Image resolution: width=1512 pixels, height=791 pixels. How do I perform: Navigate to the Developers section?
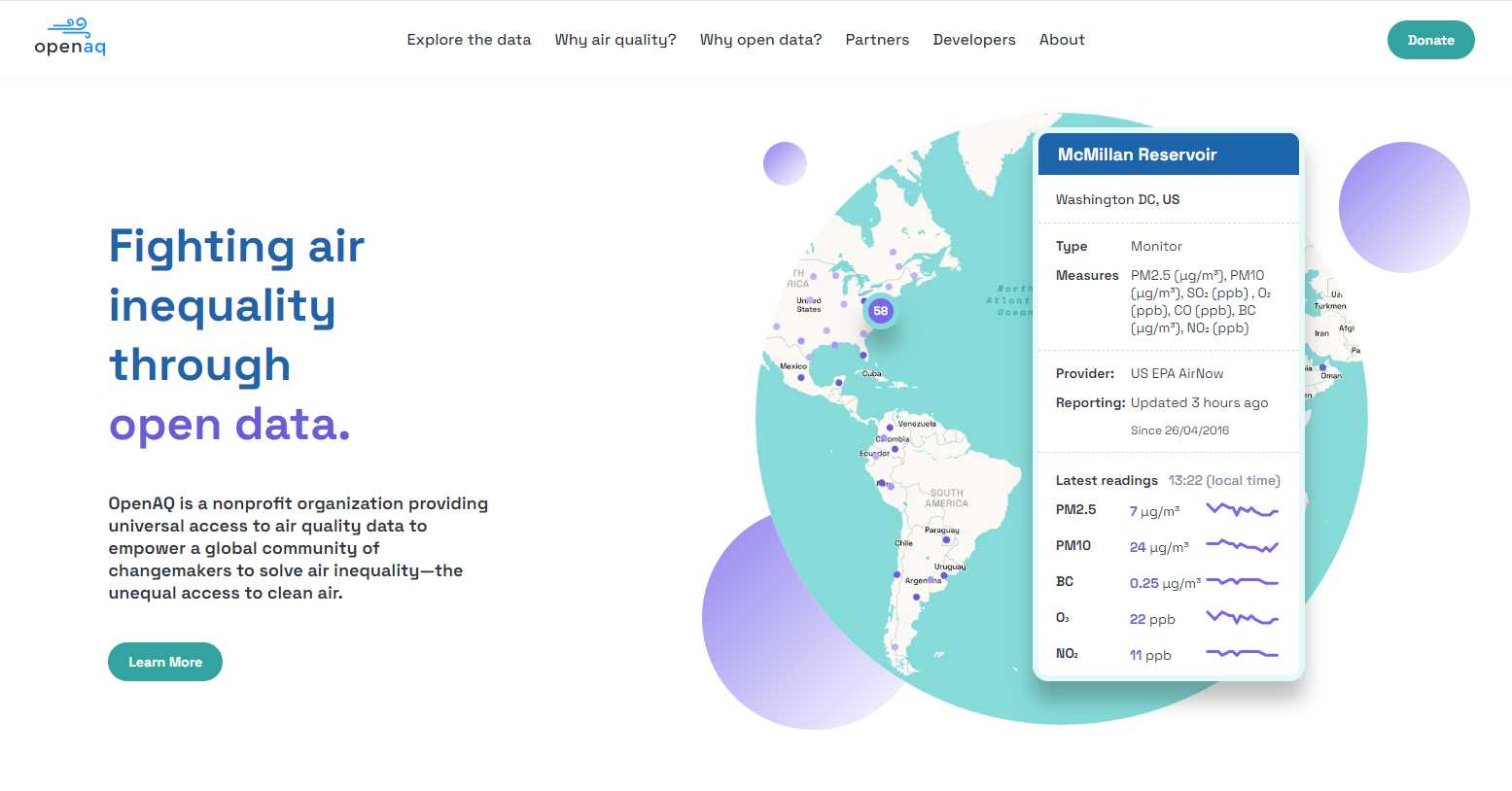[973, 40]
